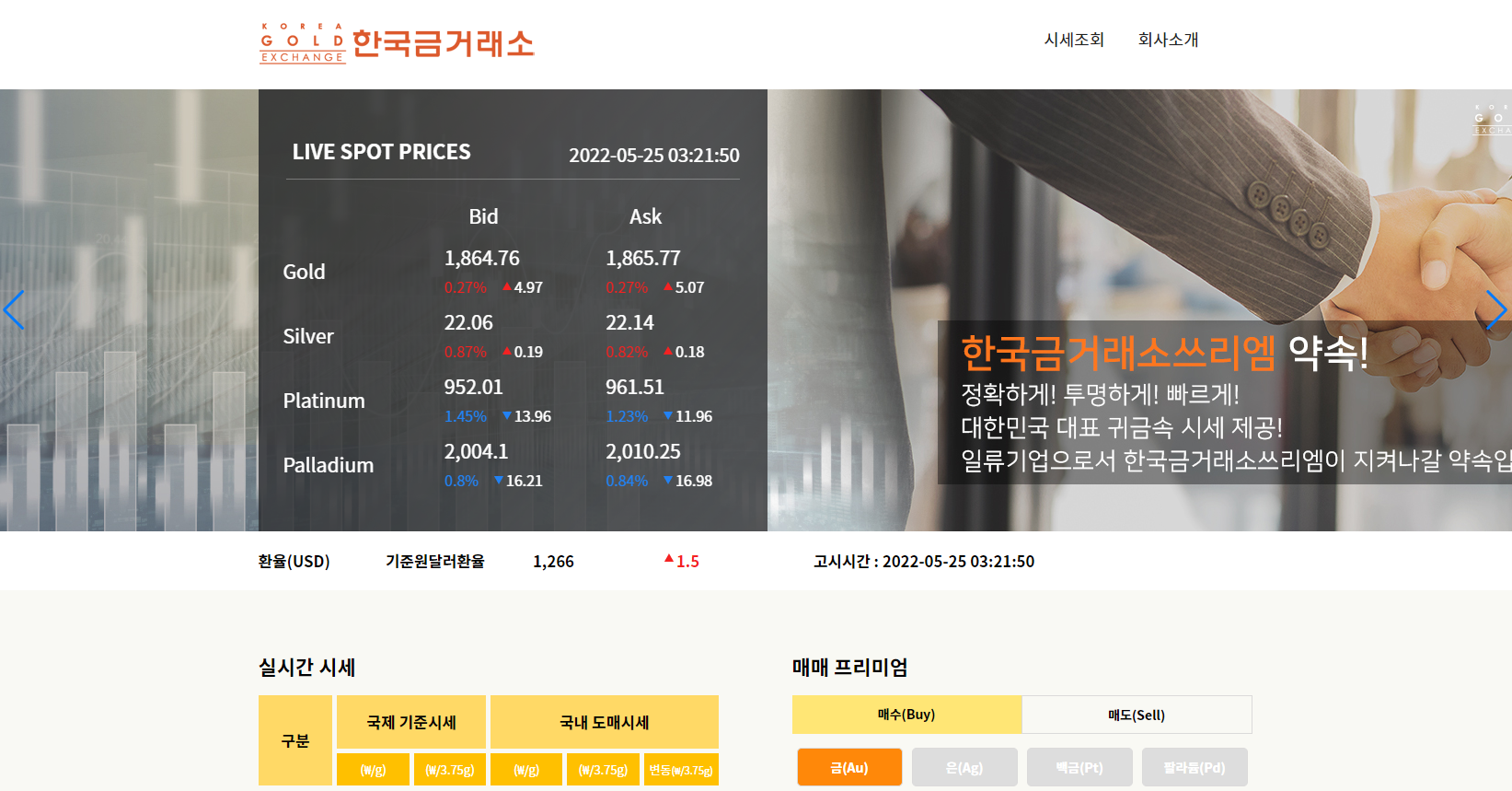This screenshot has height=791, width=1512.
Task: Click the LIVE SPOT PRICES heading
Action: point(382,152)
